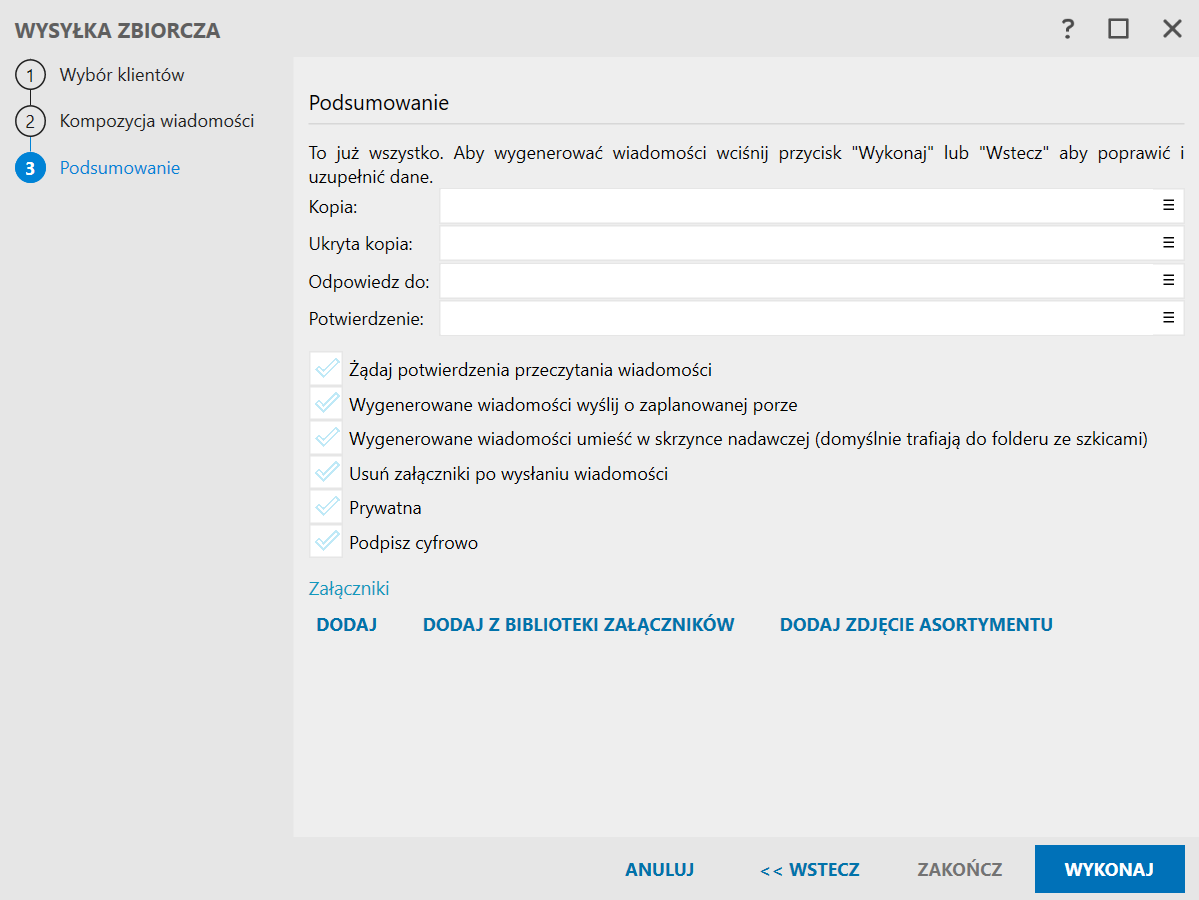1199x900 pixels.
Task: Open list menu icon for Ukryta kopia
Action: click(1168, 242)
